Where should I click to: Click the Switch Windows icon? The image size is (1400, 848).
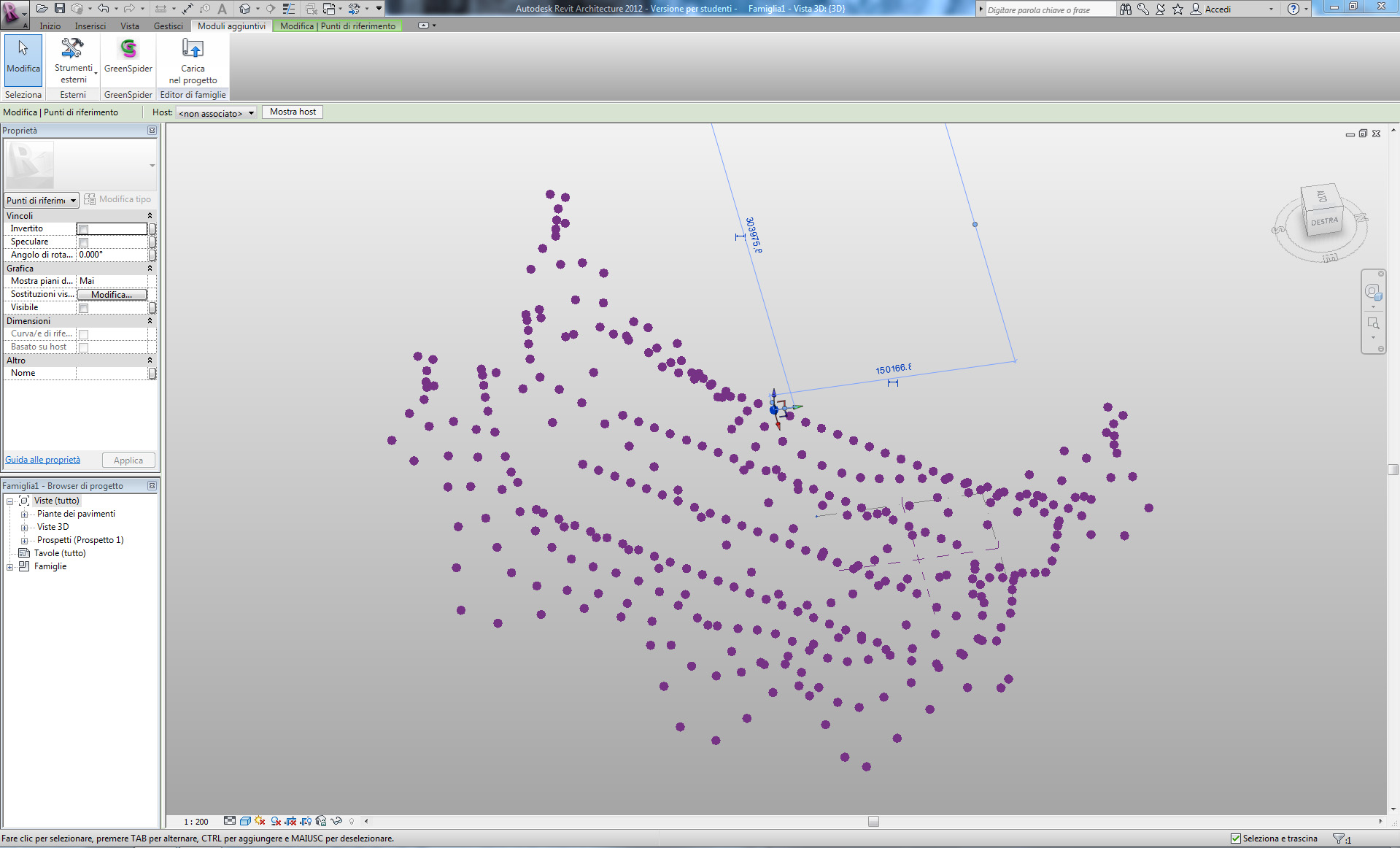click(329, 9)
